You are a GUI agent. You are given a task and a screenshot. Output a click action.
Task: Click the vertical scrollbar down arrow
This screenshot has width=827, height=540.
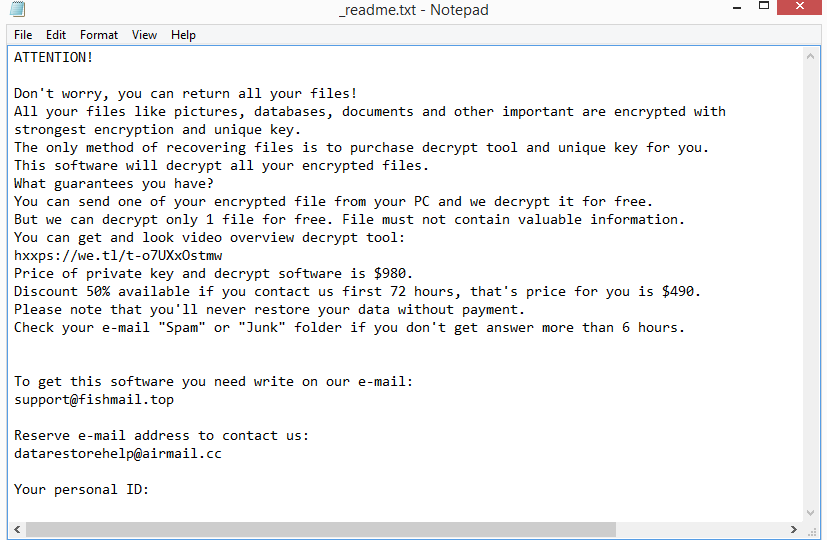pos(813,513)
